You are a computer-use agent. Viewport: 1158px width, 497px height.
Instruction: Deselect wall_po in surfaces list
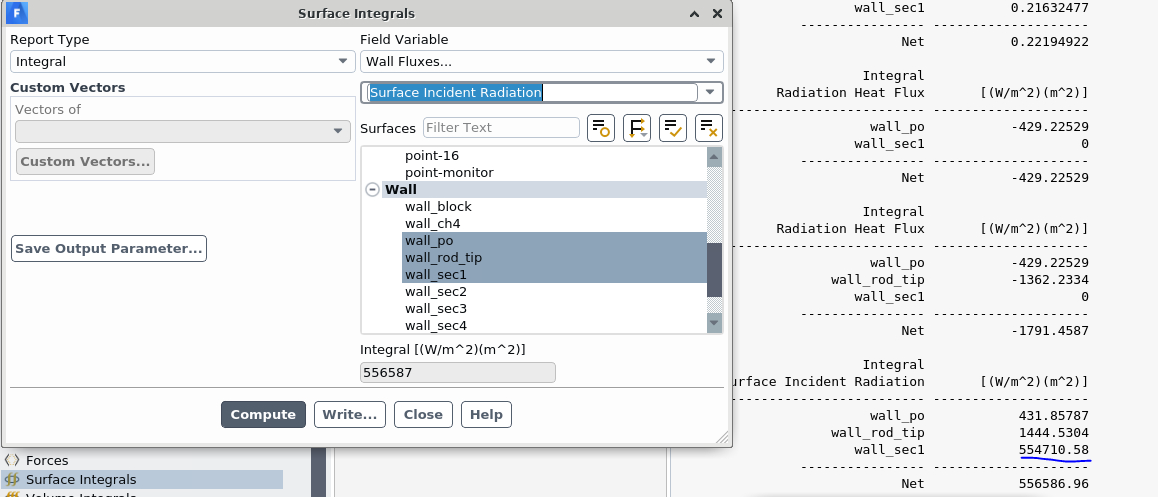tap(554, 241)
